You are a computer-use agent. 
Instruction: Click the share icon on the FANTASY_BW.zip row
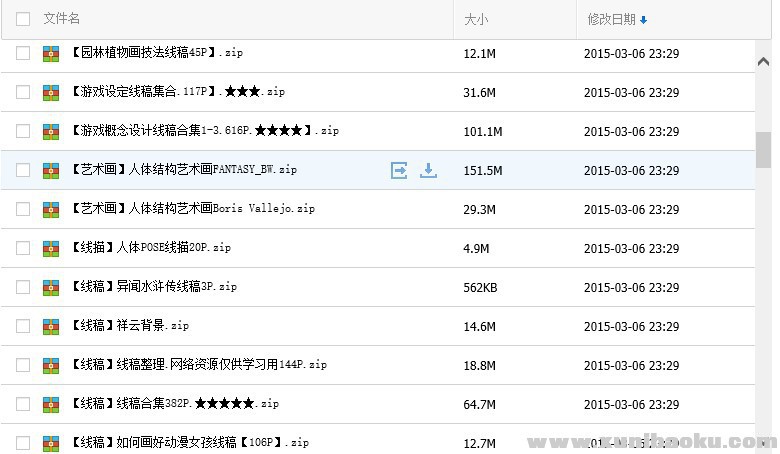(x=399, y=170)
